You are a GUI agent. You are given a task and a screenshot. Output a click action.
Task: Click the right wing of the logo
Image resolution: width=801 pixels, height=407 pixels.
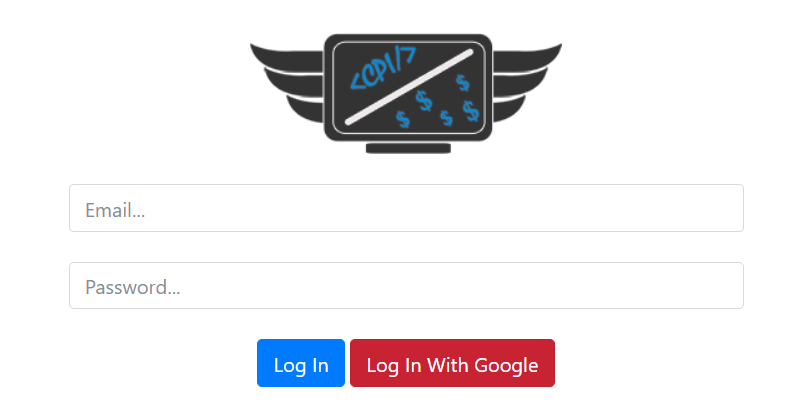pos(527,83)
